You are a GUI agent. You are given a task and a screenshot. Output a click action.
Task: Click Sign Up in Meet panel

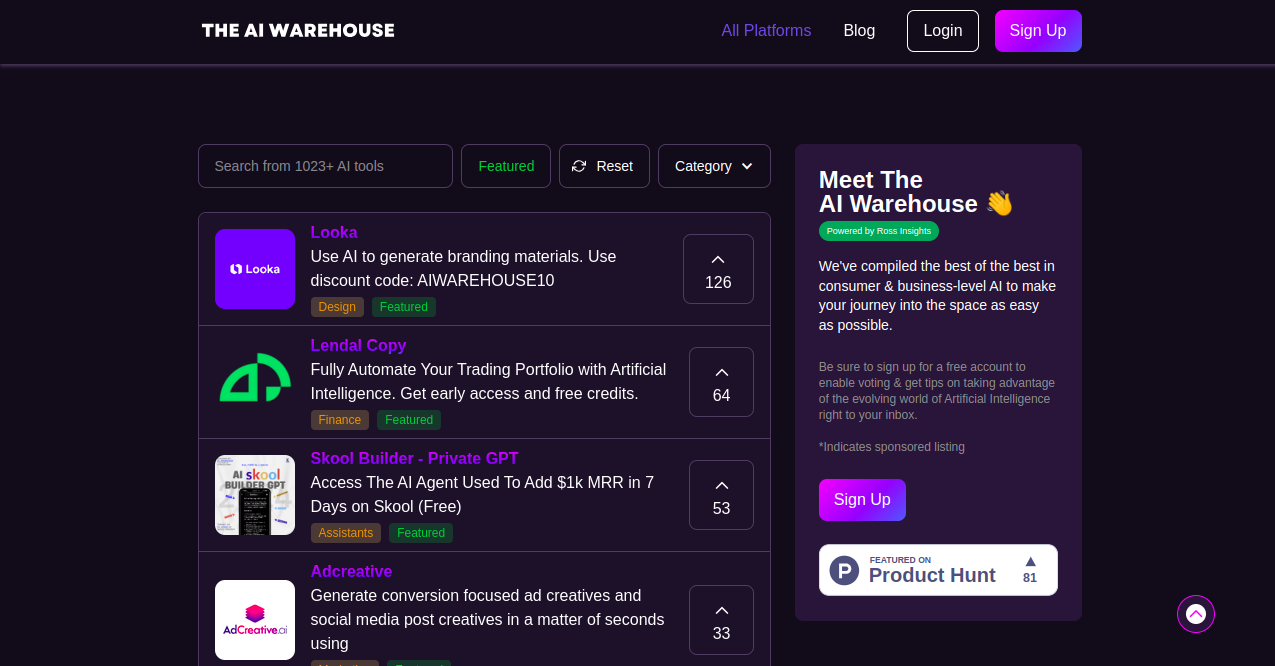862,500
